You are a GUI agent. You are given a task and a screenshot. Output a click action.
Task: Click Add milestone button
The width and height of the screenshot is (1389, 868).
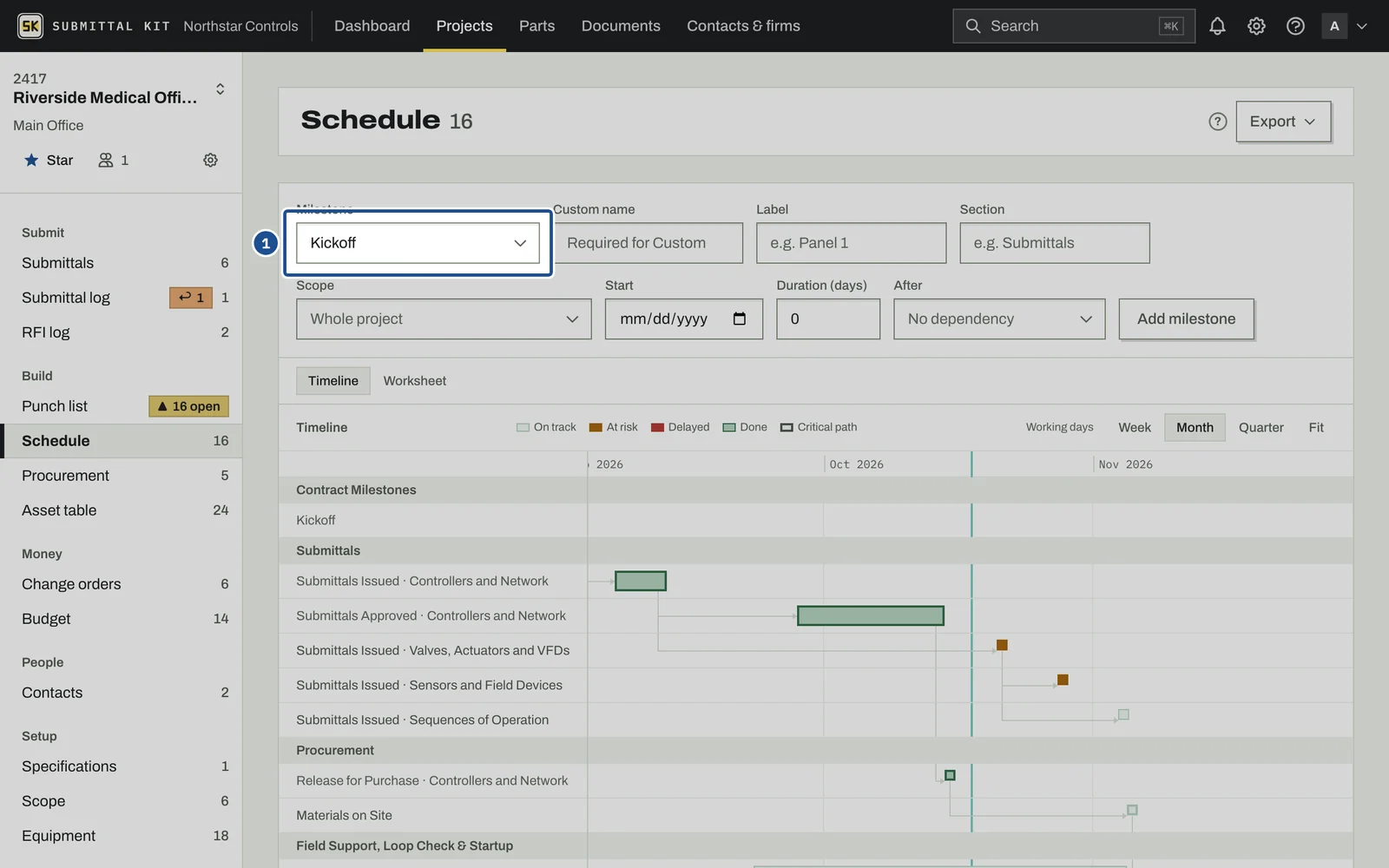point(1186,319)
